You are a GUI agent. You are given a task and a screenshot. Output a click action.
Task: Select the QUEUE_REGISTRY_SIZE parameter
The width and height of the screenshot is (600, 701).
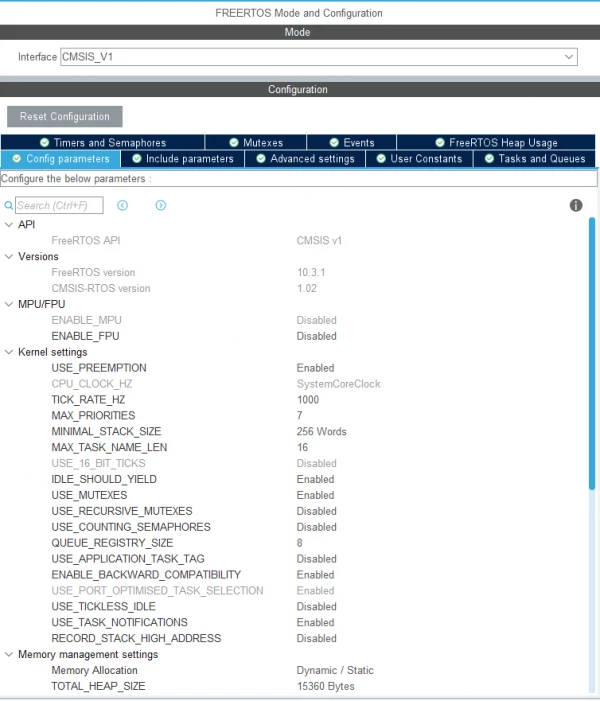(112, 543)
